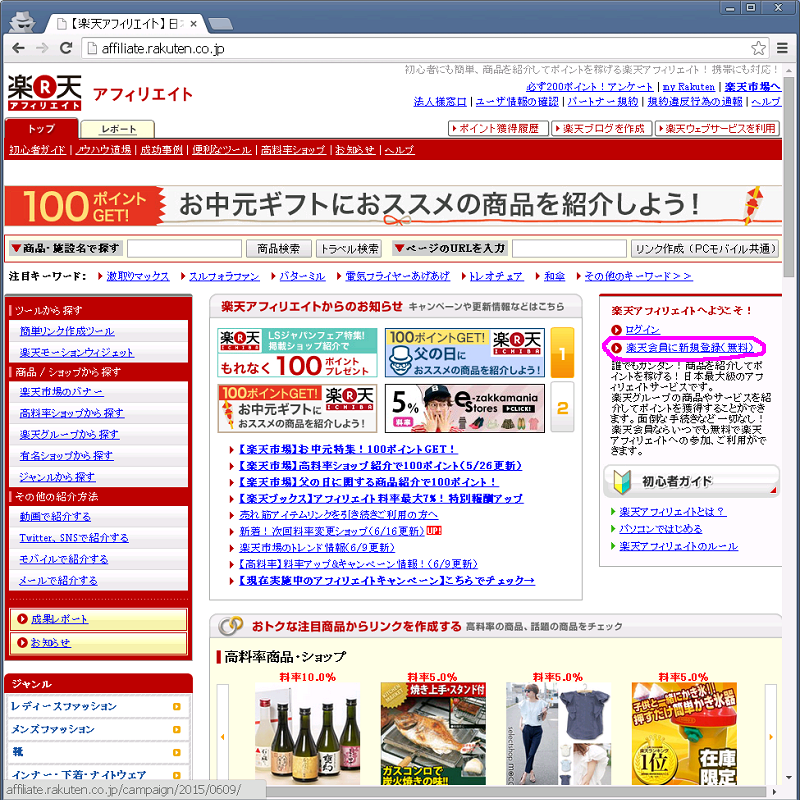Open お知らせ in red menu bar
800x800 pixels.
pos(355,149)
